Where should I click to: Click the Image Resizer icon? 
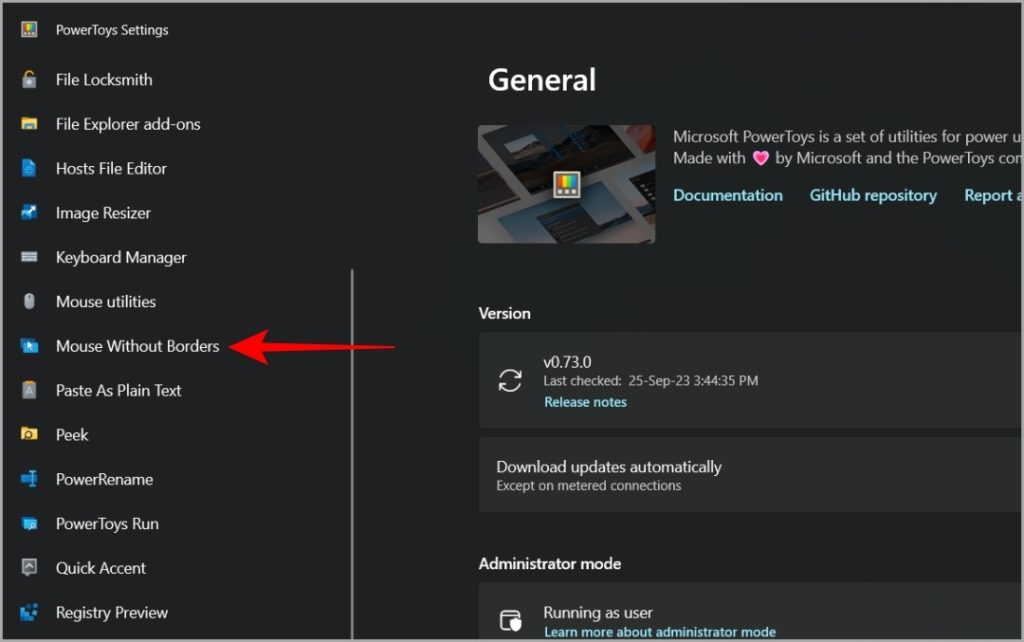pyautogui.click(x=29, y=212)
